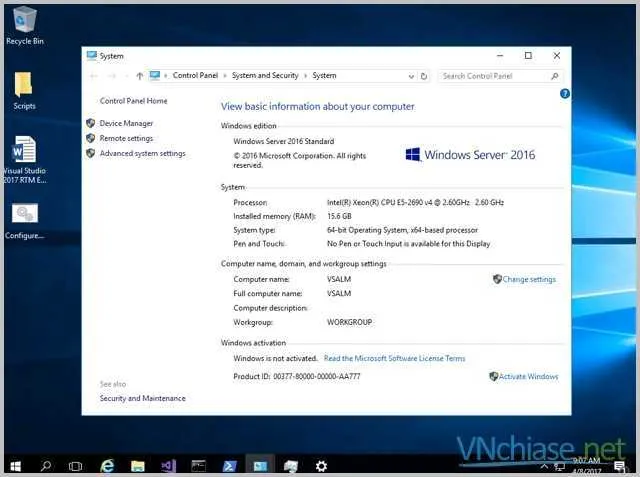The height and width of the screenshot is (477, 640).
Task: Select the processor value Intel Xeon E5-2690
Action: [415, 202]
